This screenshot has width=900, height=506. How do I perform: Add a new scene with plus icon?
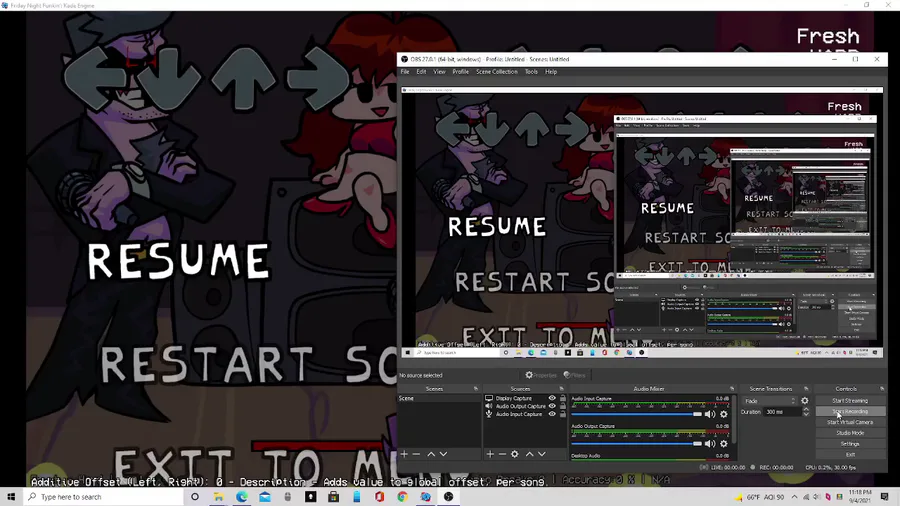(404, 454)
